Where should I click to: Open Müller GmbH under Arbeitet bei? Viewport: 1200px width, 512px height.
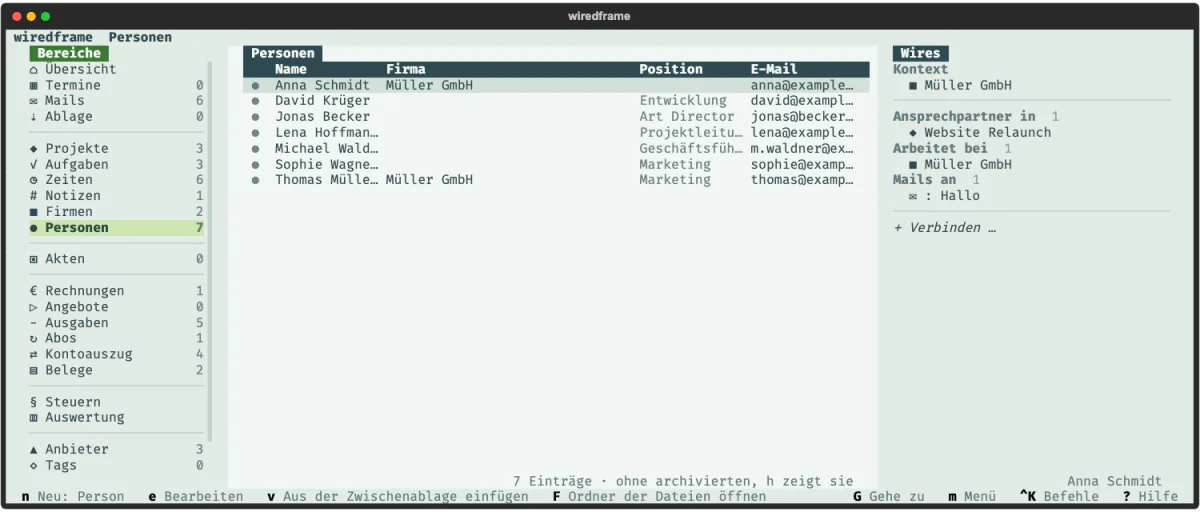pyautogui.click(x=960, y=164)
